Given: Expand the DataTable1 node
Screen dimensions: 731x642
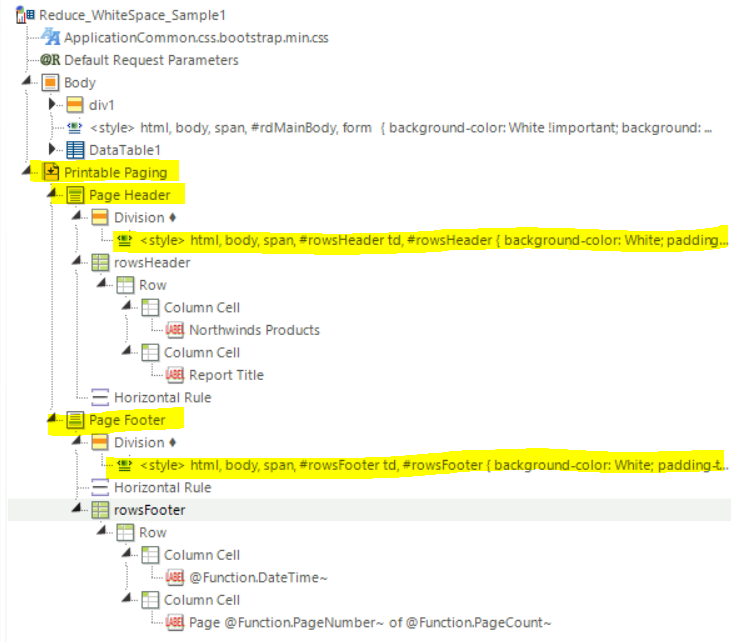Looking at the screenshot, I should [52, 149].
